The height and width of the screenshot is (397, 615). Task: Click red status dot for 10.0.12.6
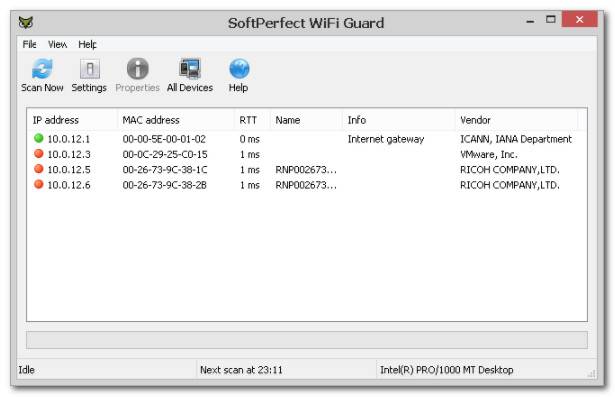pyautogui.click(x=38, y=184)
